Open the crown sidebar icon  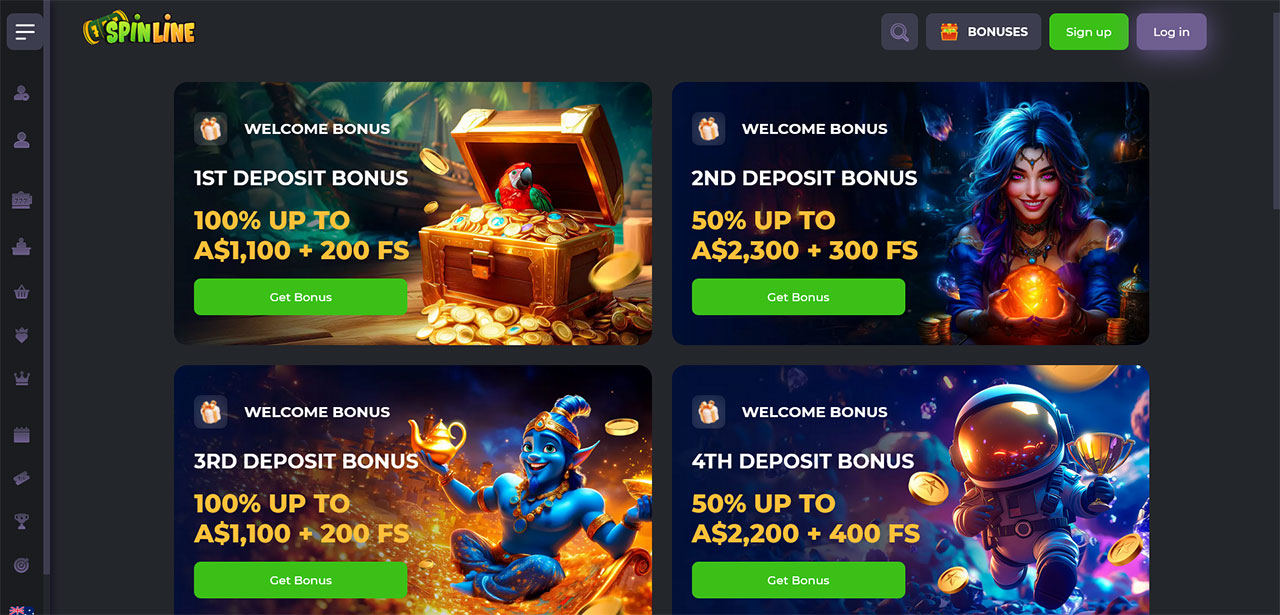(x=21, y=378)
